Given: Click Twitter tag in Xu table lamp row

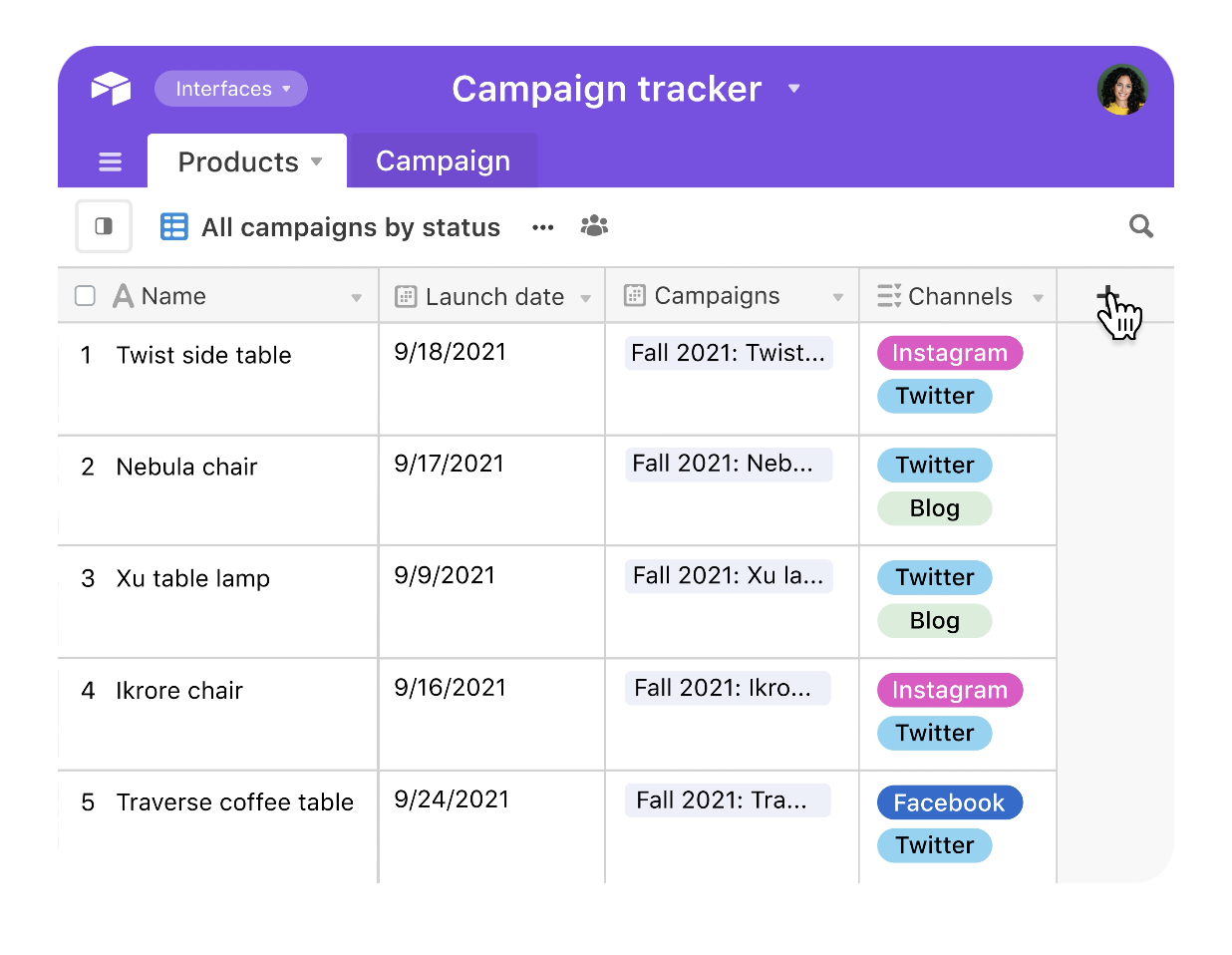Looking at the screenshot, I should pyautogui.click(x=935, y=577).
